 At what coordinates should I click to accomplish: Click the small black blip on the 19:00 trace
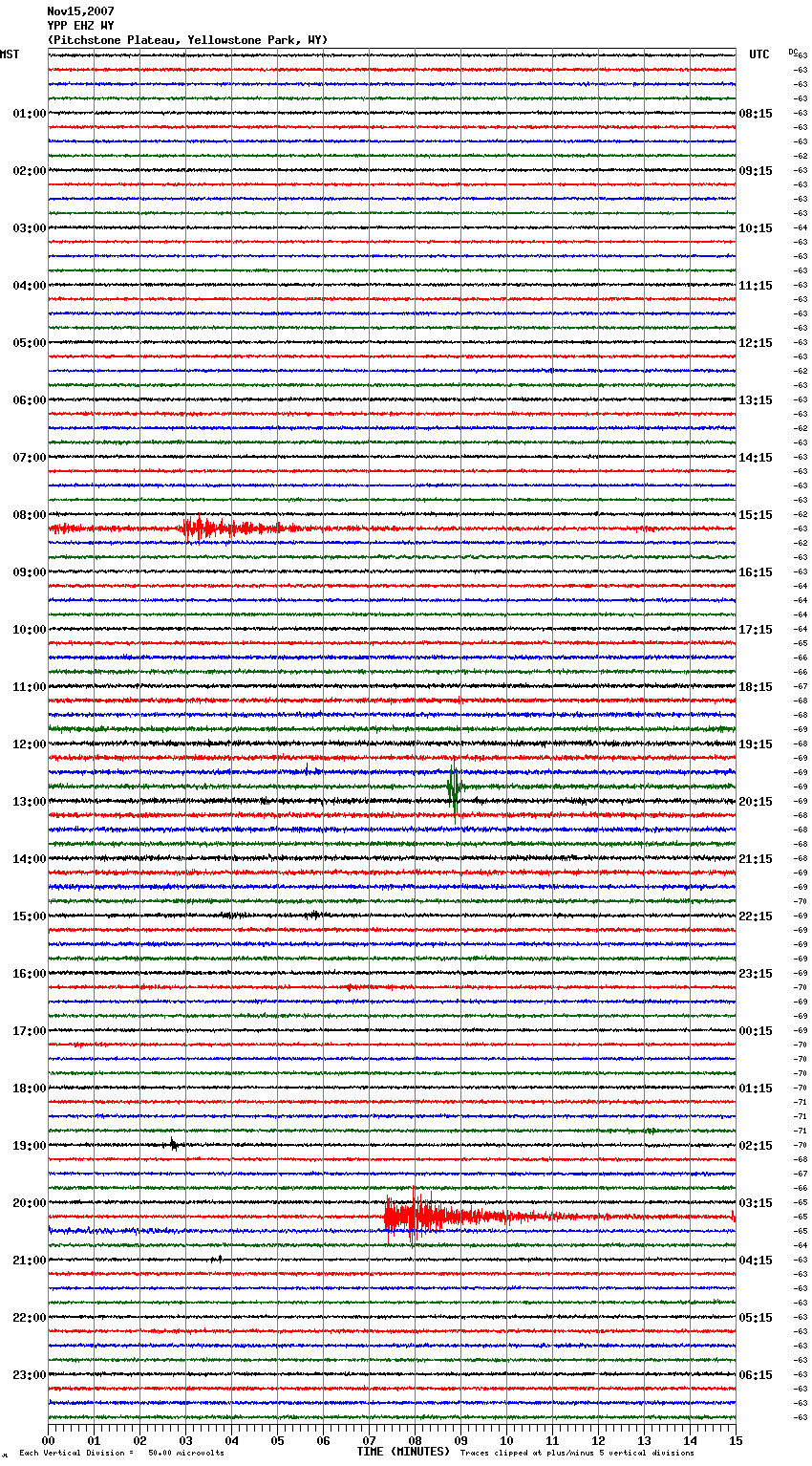click(x=173, y=1144)
